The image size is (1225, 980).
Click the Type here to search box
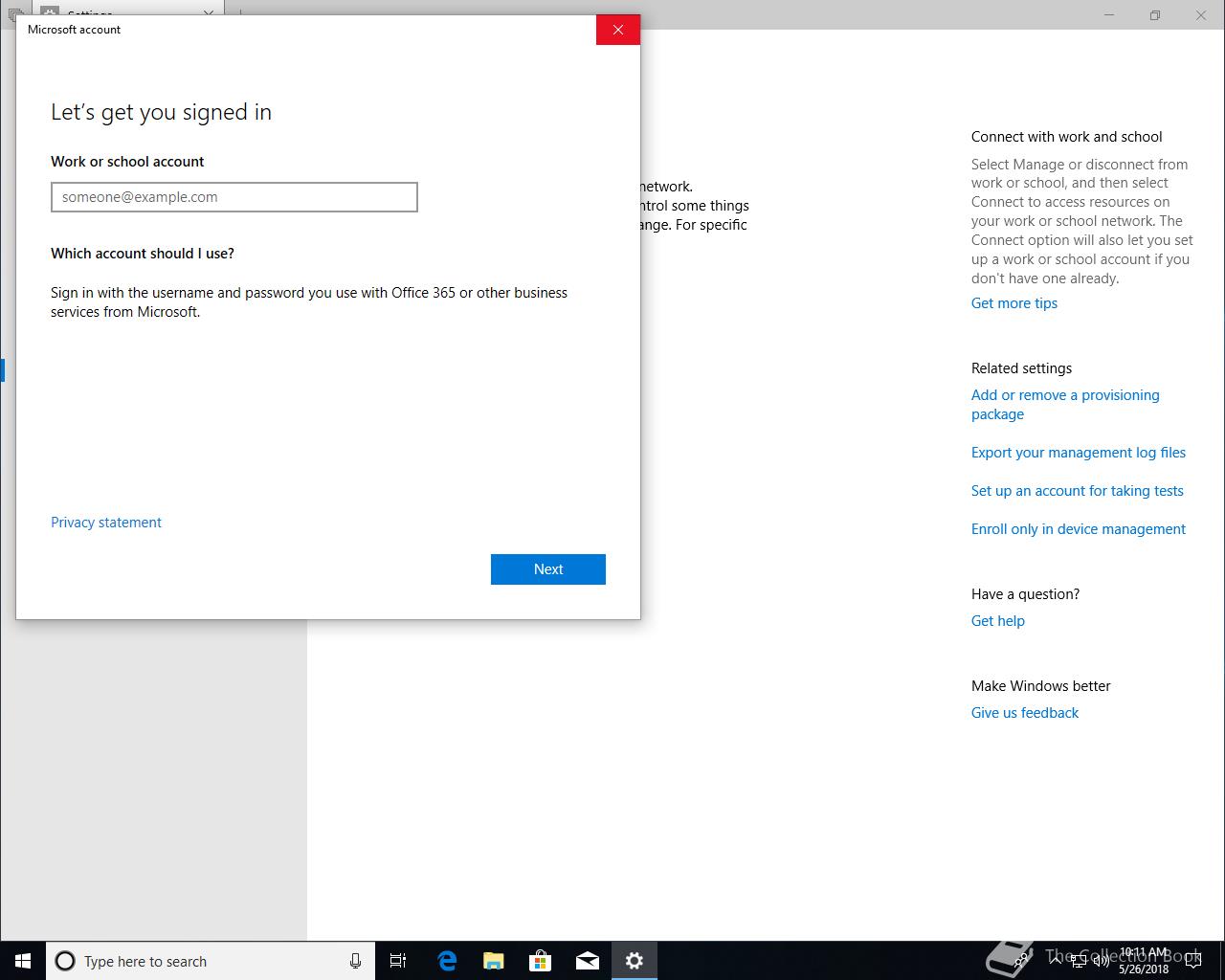coord(211,961)
